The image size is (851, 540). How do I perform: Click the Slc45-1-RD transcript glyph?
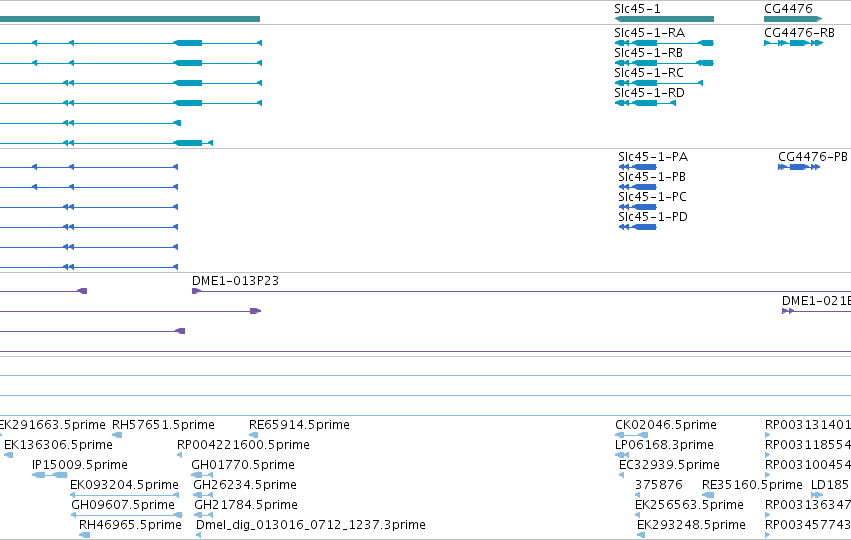click(x=645, y=103)
